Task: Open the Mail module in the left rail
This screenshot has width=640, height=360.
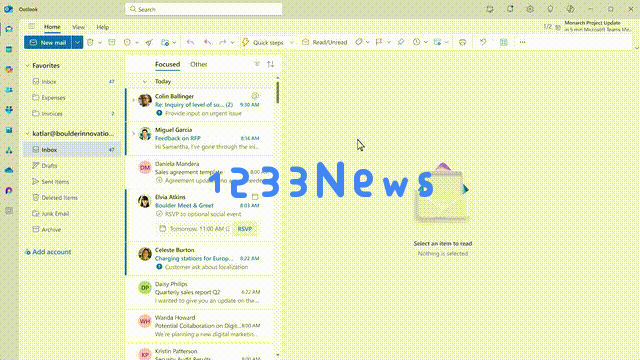Action: click(9, 29)
